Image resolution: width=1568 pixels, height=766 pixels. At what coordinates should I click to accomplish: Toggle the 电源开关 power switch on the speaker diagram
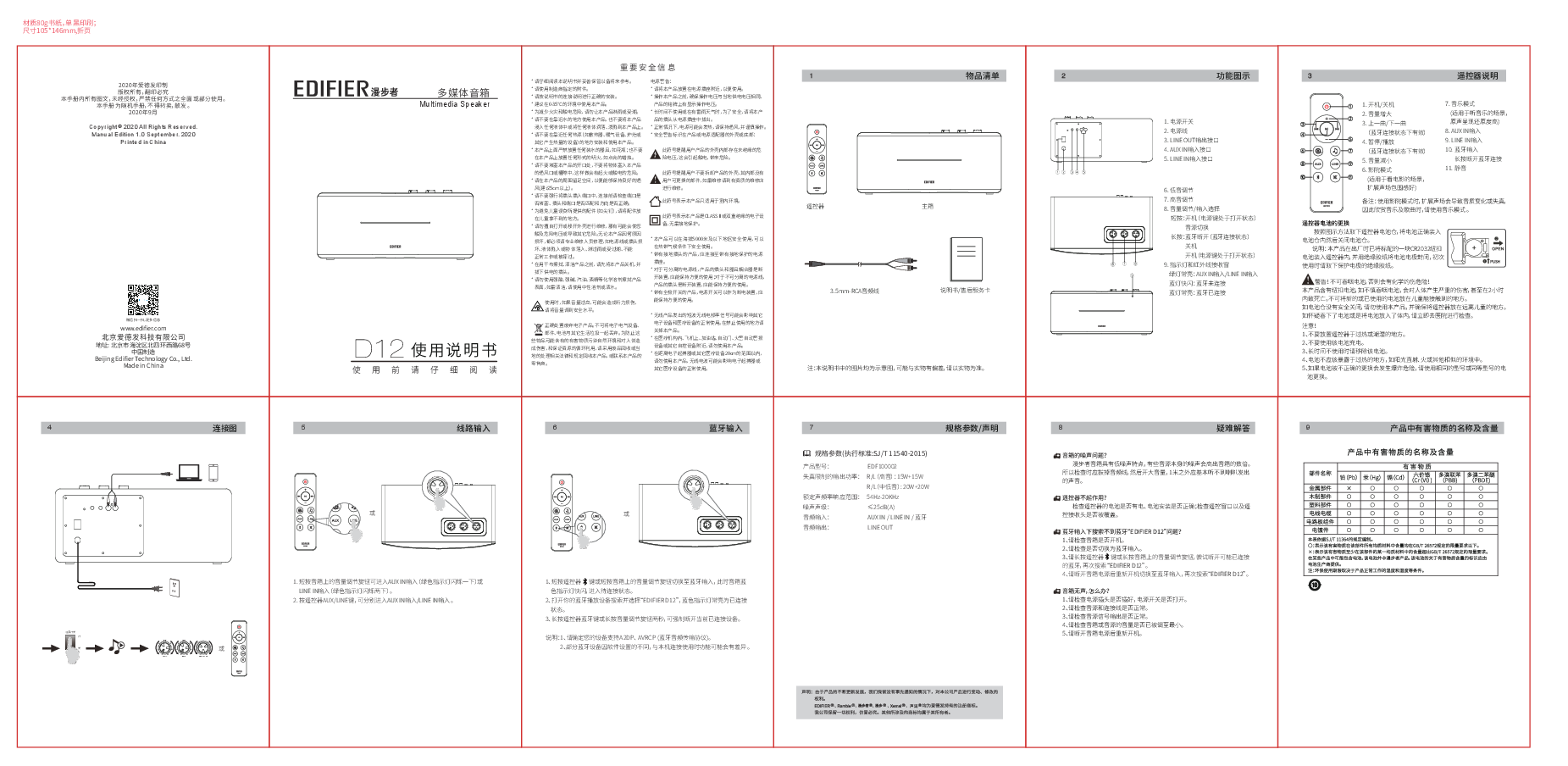[x=1063, y=139]
